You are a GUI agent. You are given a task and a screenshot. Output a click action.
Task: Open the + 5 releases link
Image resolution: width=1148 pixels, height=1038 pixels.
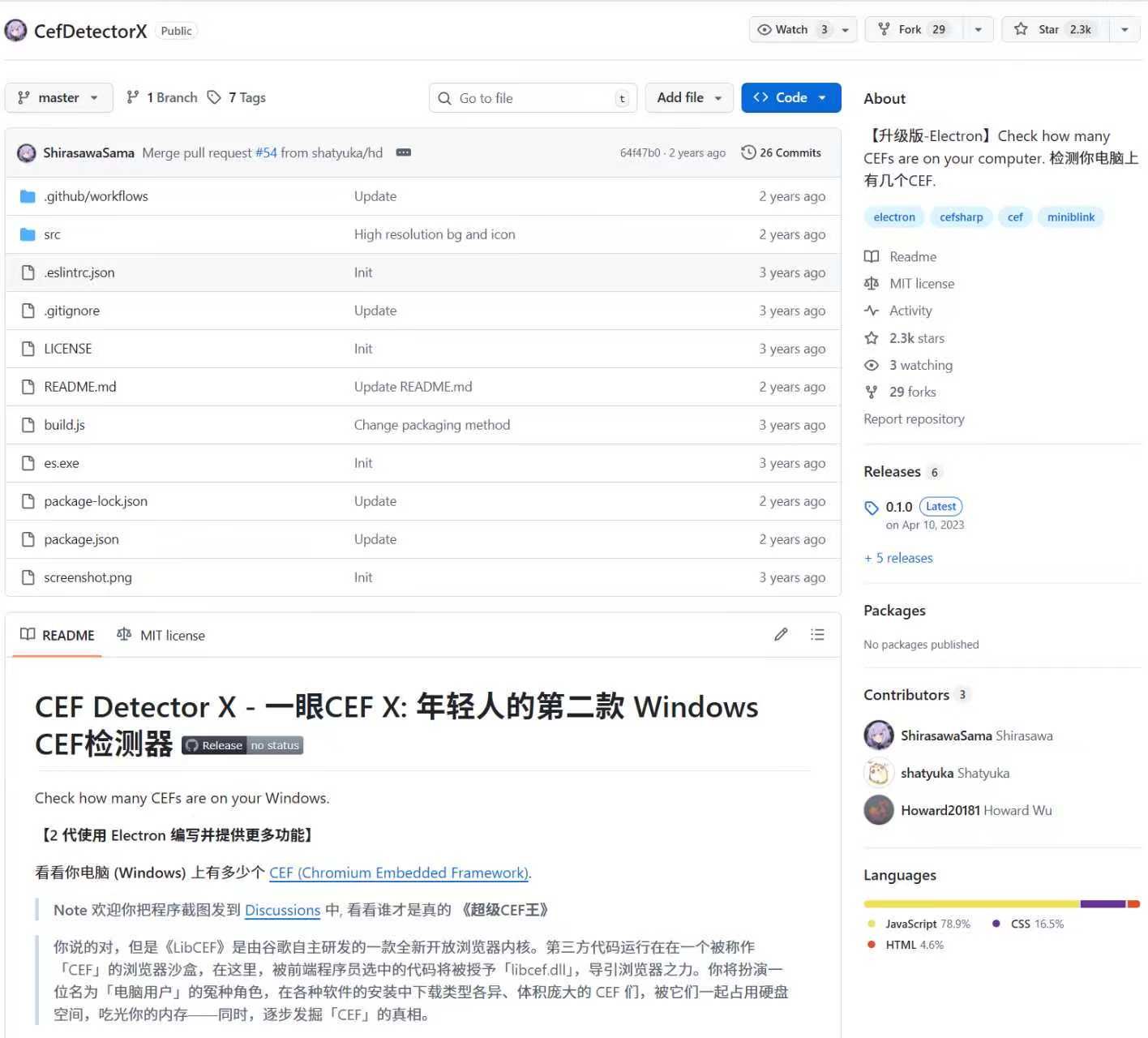(x=899, y=558)
